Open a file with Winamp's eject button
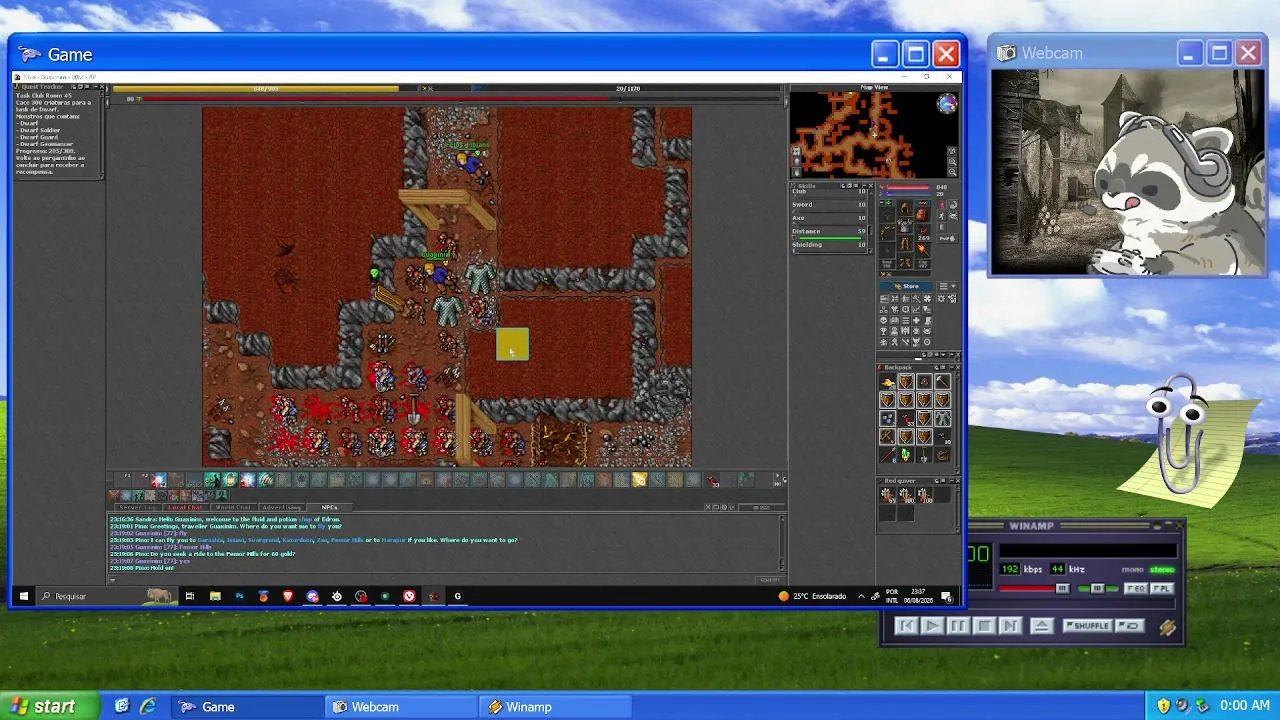The height and width of the screenshot is (720, 1280). [1041, 626]
